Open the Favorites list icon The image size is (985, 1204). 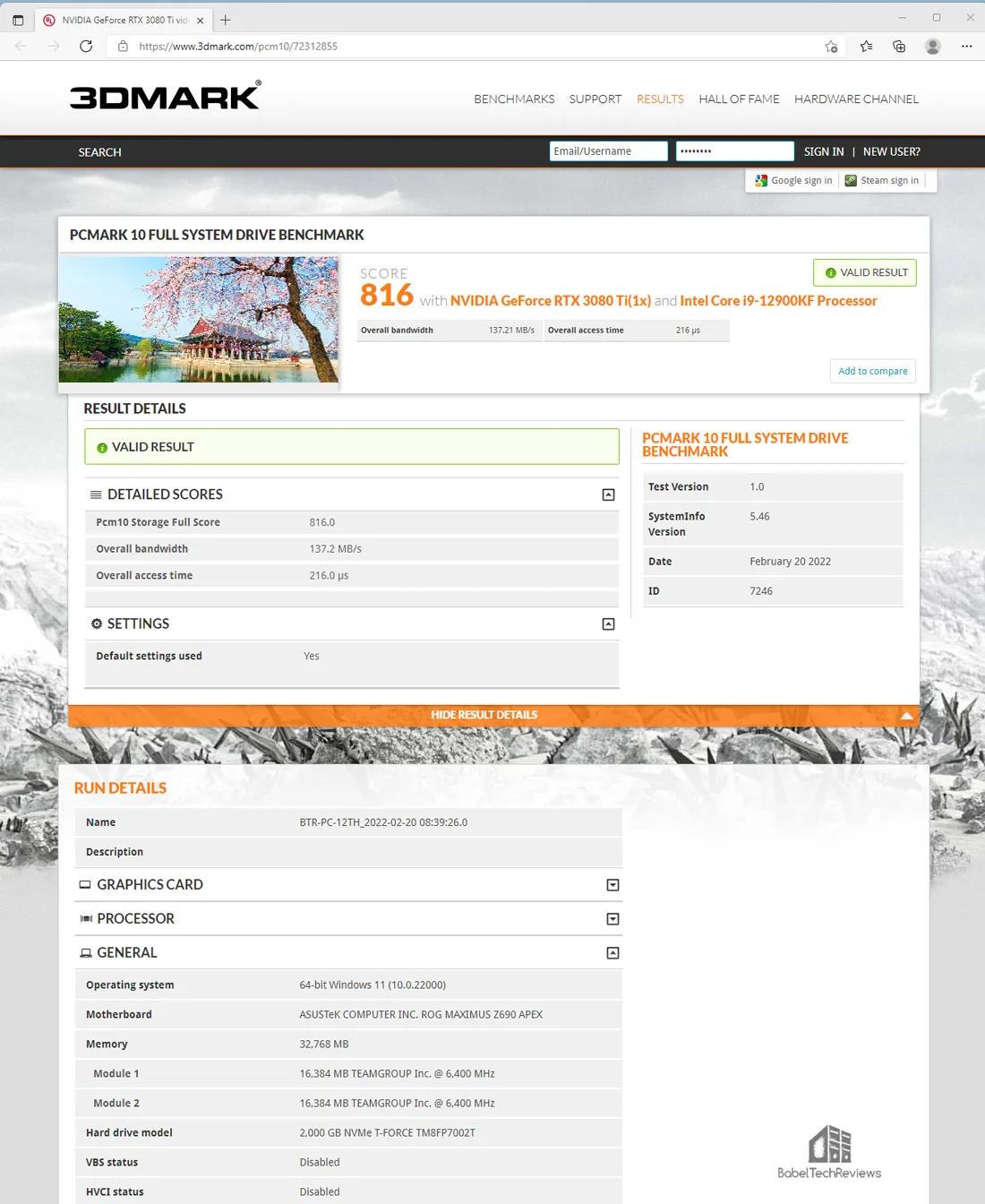[x=866, y=46]
